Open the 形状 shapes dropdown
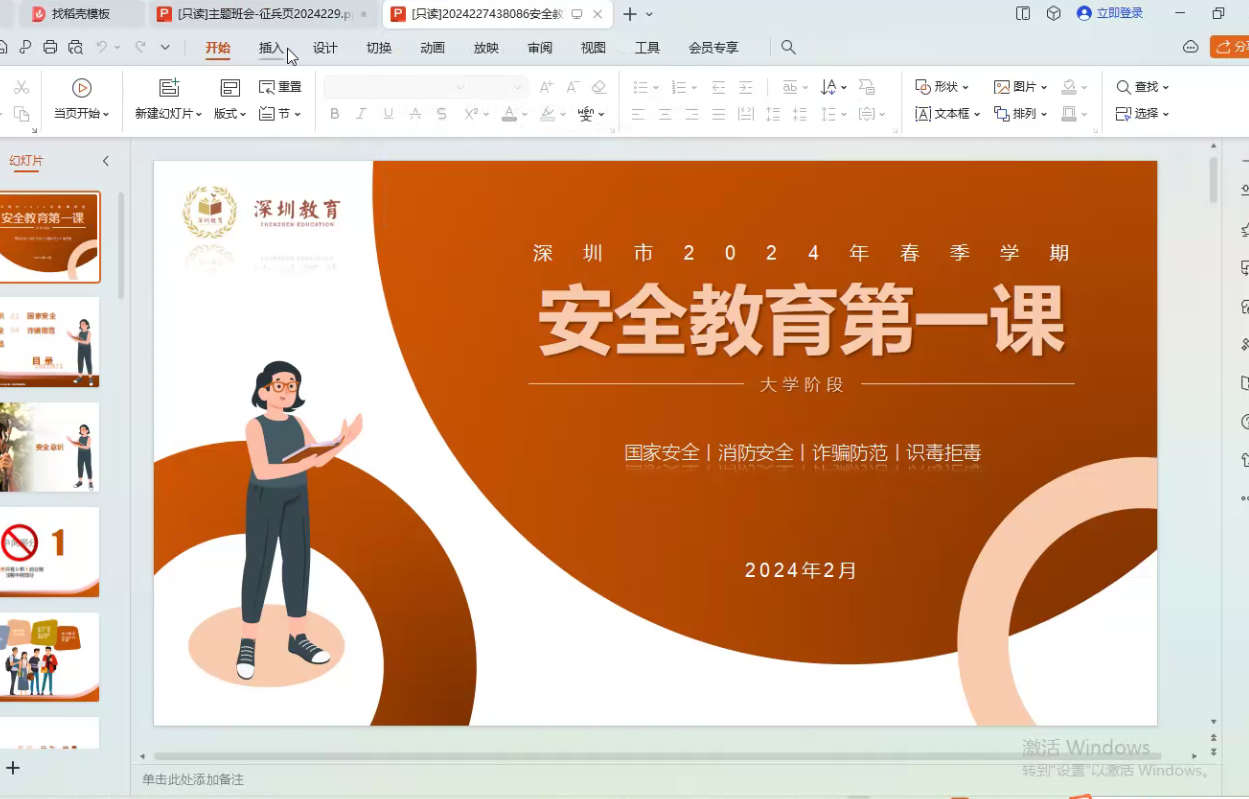Image resolution: width=1249 pixels, height=799 pixels. [942, 87]
